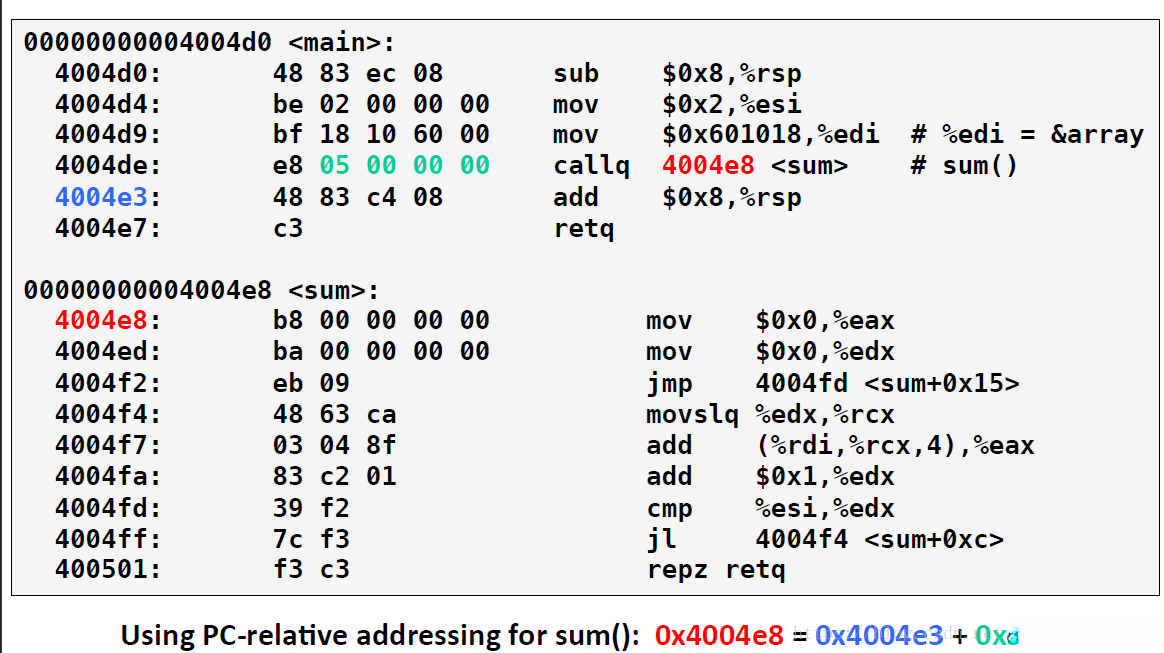Click address label '4004ff:'
The height and width of the screenshot is (653, 1164).
pos(108,539)
